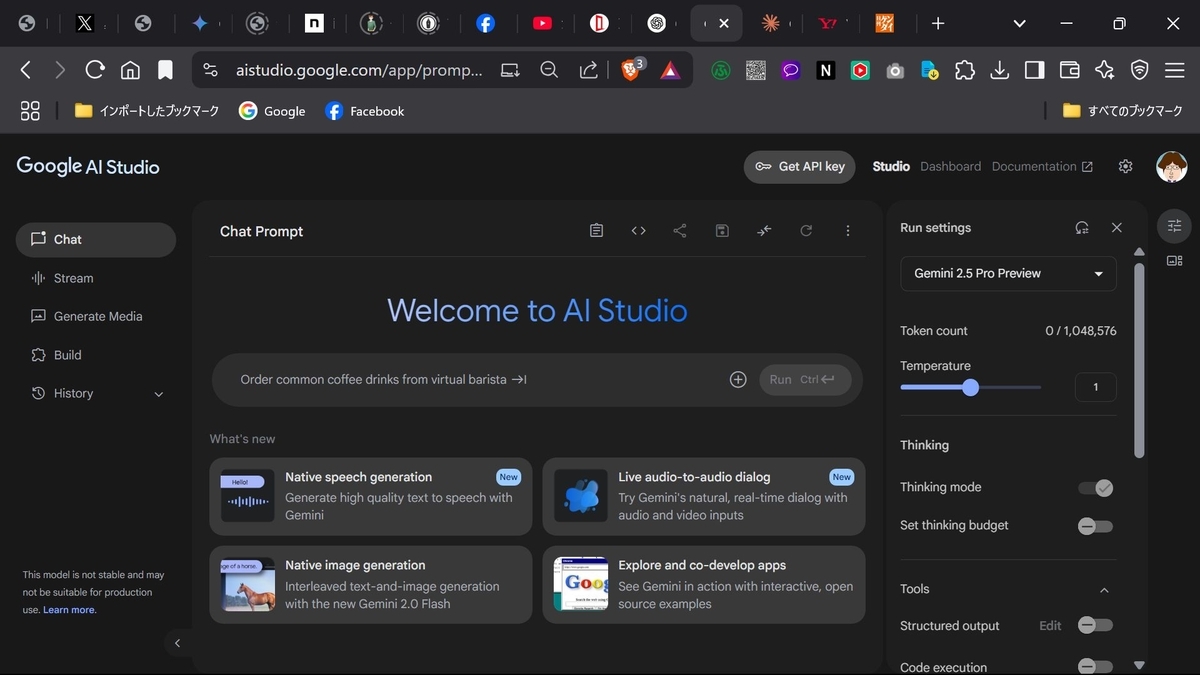This screenshot has width=1200, height=675.
Task: Click Edit next to Structured output
Action: pyautogui.click(x=1050, y=626)
